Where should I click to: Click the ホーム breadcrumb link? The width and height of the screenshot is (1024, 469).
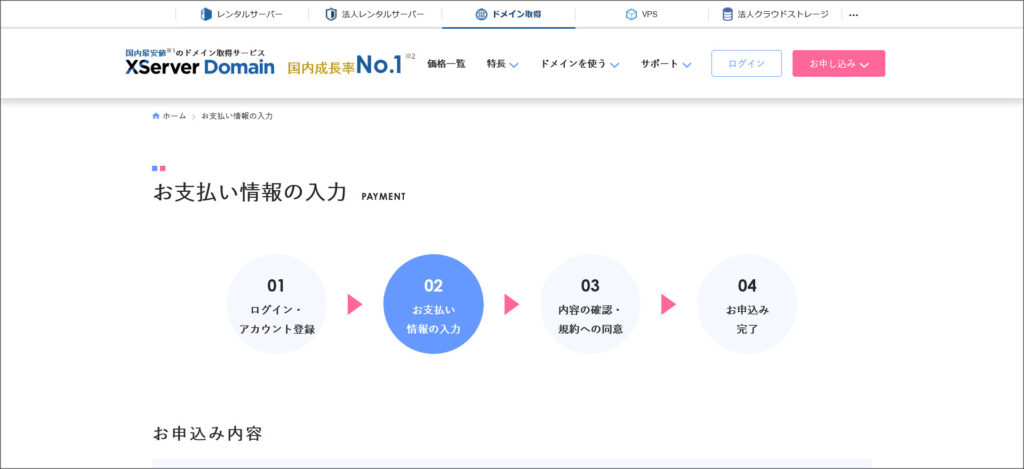(x=174, y=116)
